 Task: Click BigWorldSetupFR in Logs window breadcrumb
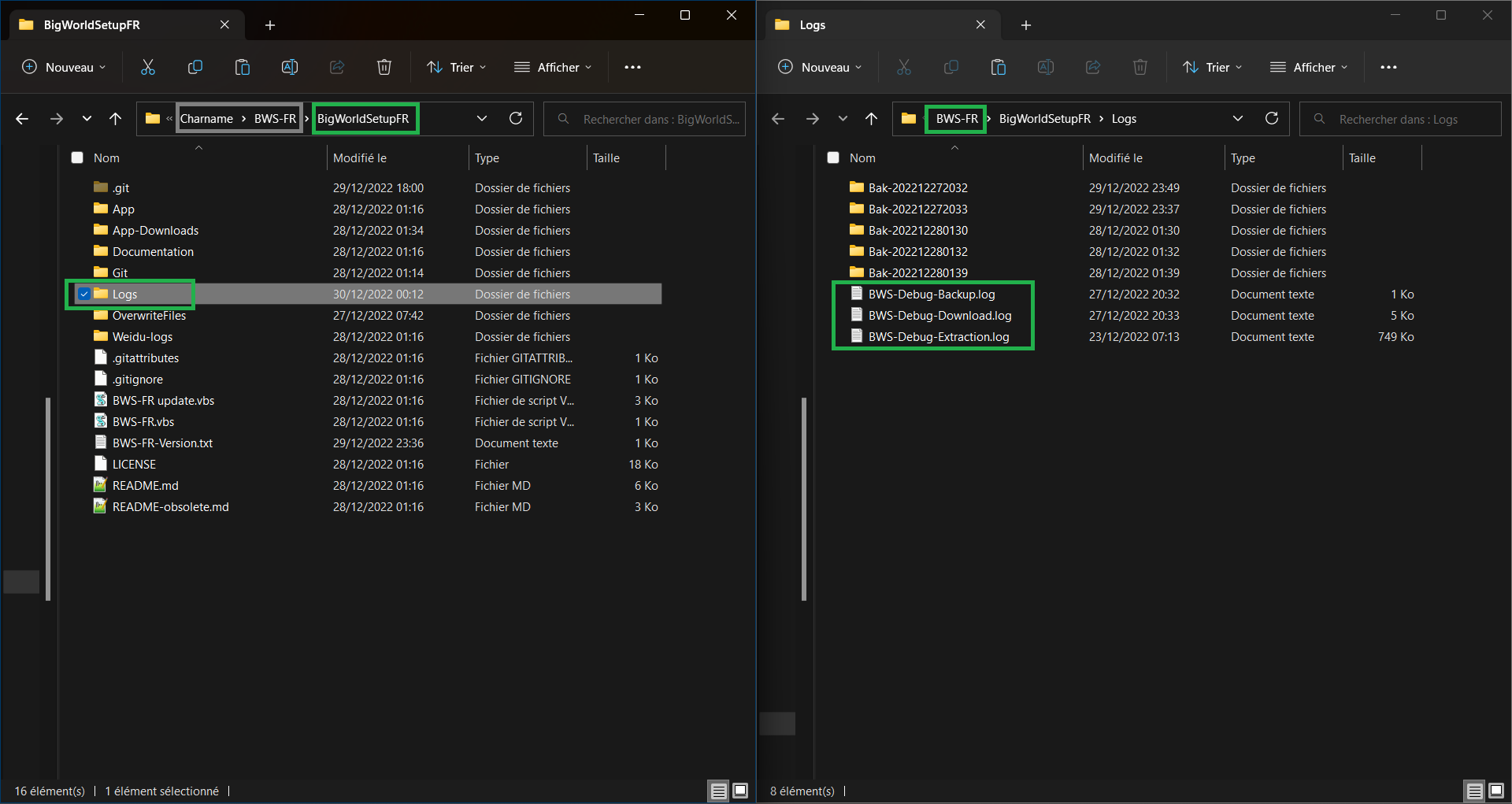(1044, 119)
